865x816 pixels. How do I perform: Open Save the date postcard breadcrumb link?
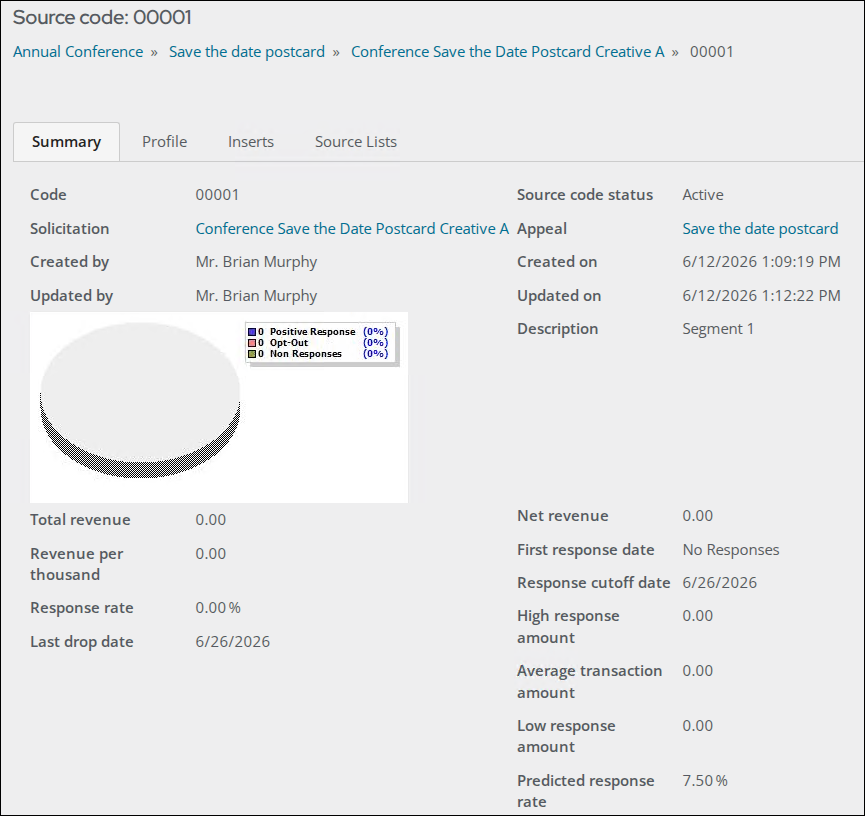(x=247, y=52)
